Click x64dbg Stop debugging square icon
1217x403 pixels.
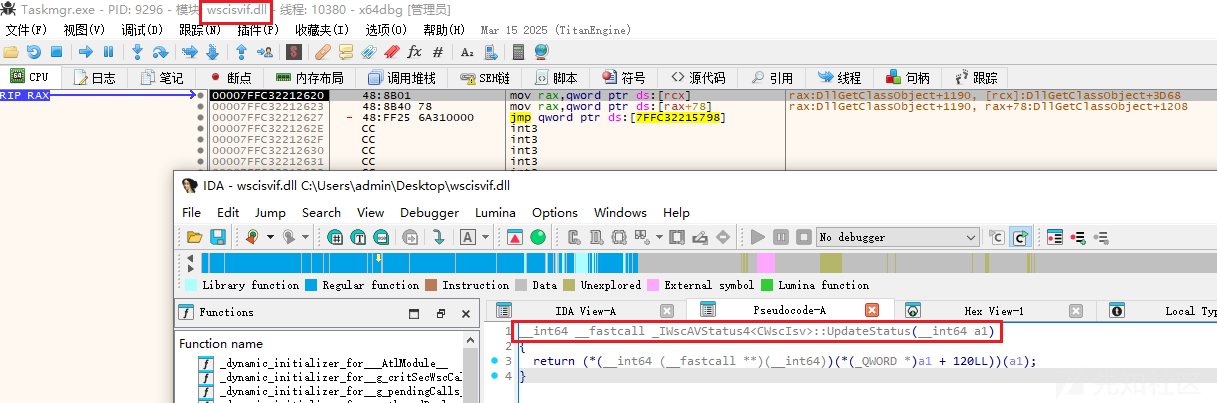point(56,51)
